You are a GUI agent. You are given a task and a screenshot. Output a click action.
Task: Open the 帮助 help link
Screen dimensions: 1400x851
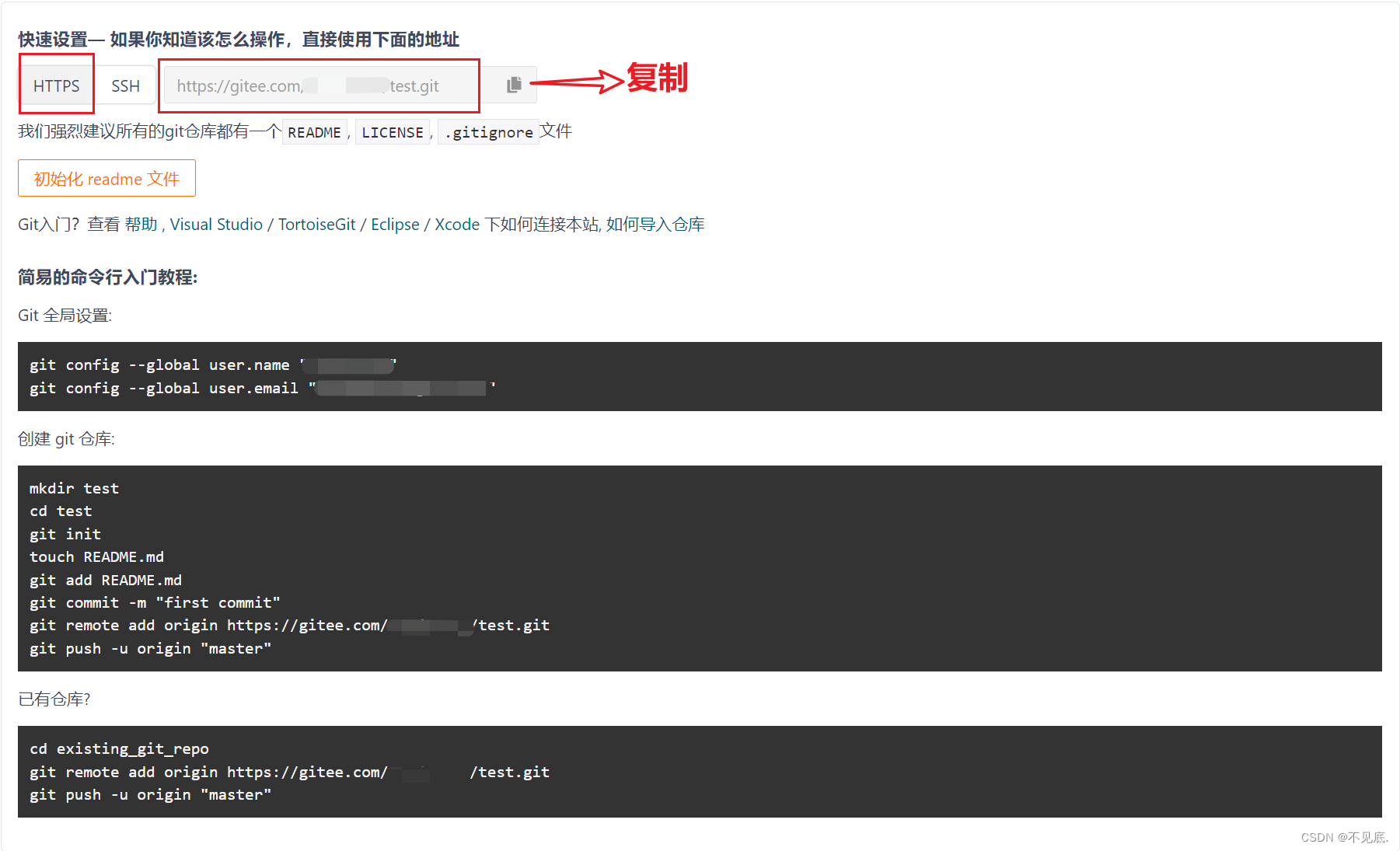[x=141, y=225]
